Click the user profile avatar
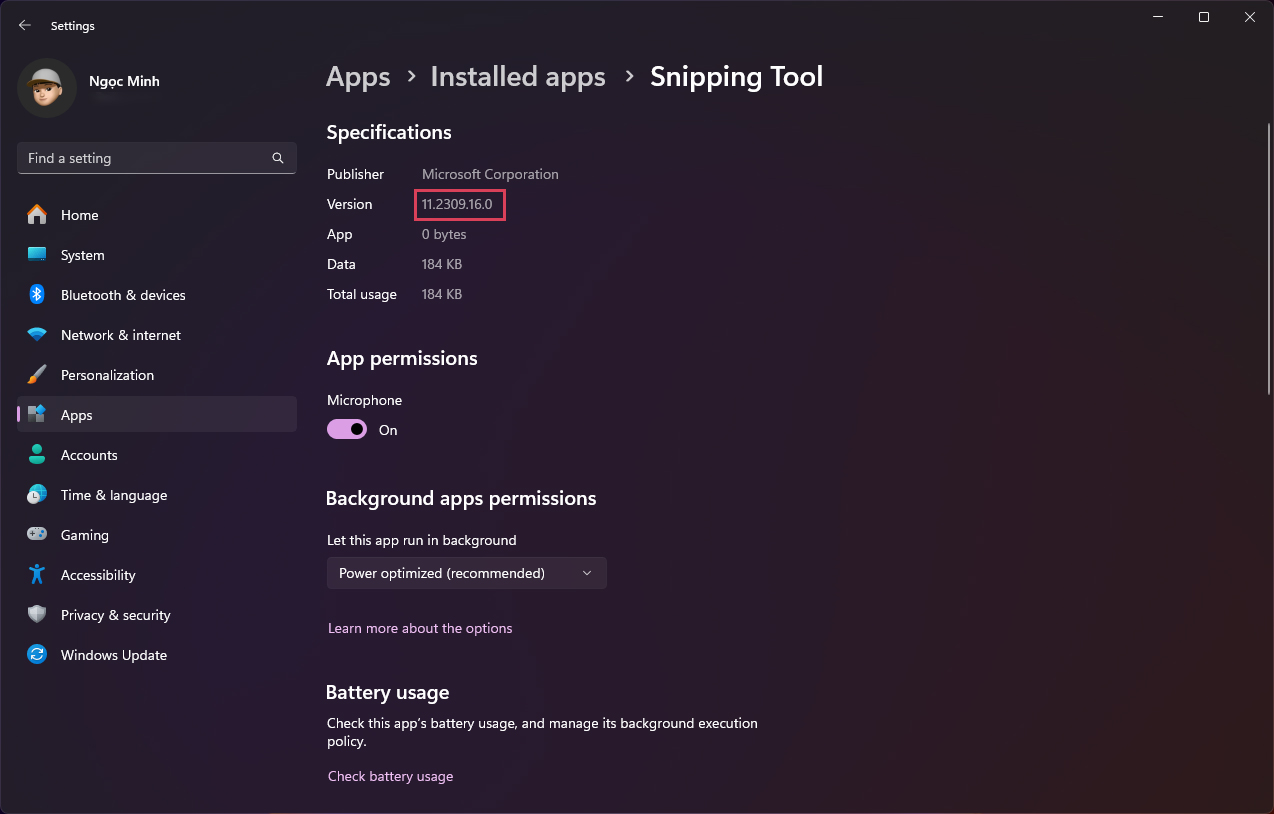This screenshot has height=814, width=1274. (x=47, y=88)
